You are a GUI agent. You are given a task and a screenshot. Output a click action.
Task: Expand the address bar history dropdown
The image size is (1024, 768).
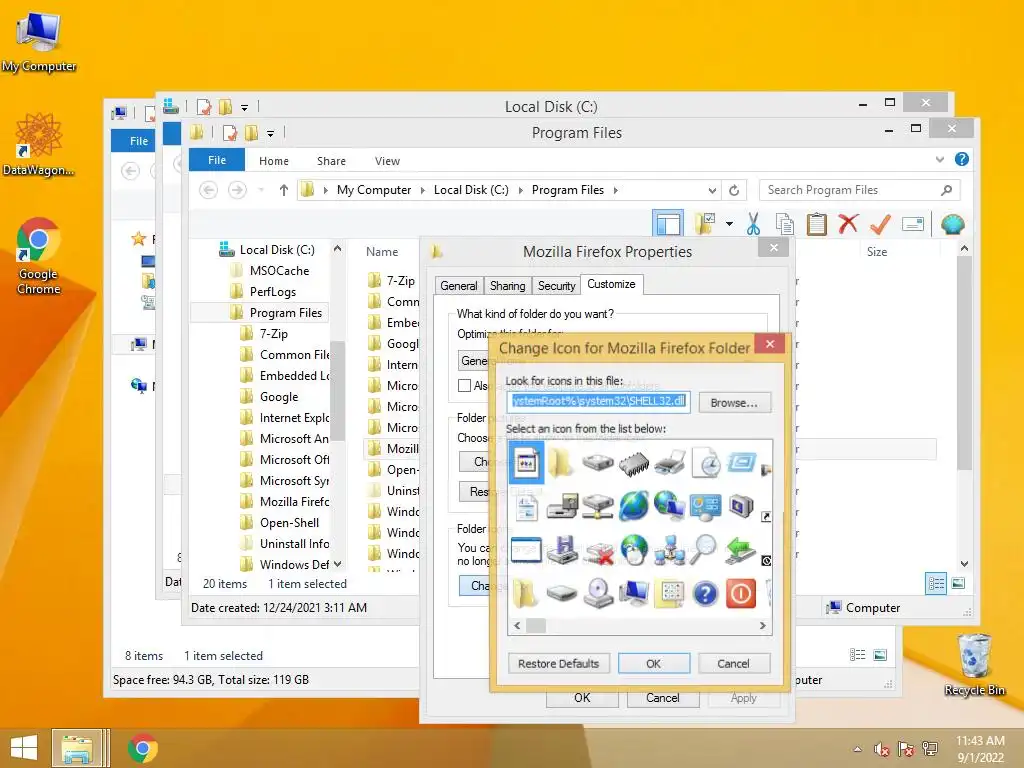[712, 190]
